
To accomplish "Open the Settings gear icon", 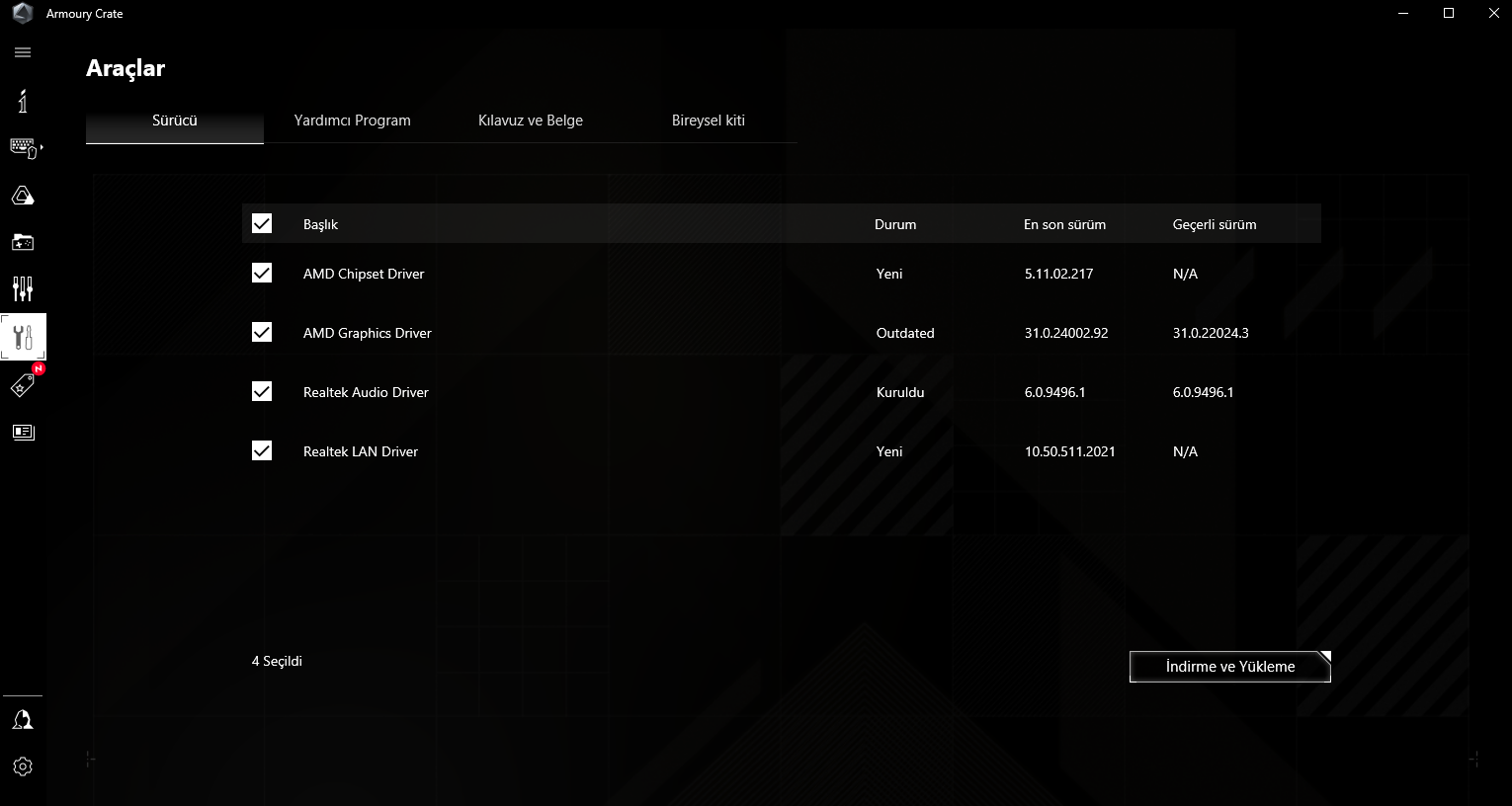I will point(23,766).
